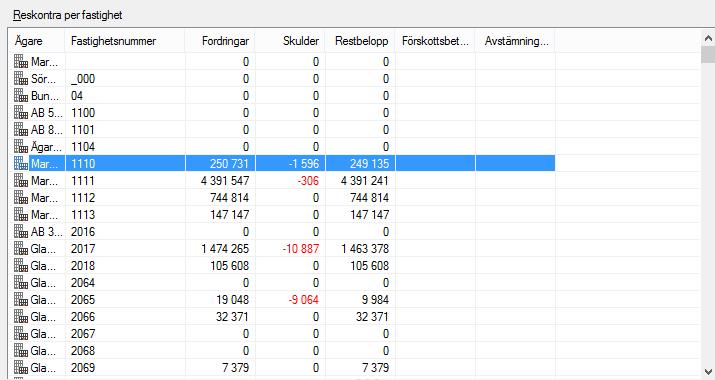
Task: Click the building icon in row 1110
Action: point(21,163)
